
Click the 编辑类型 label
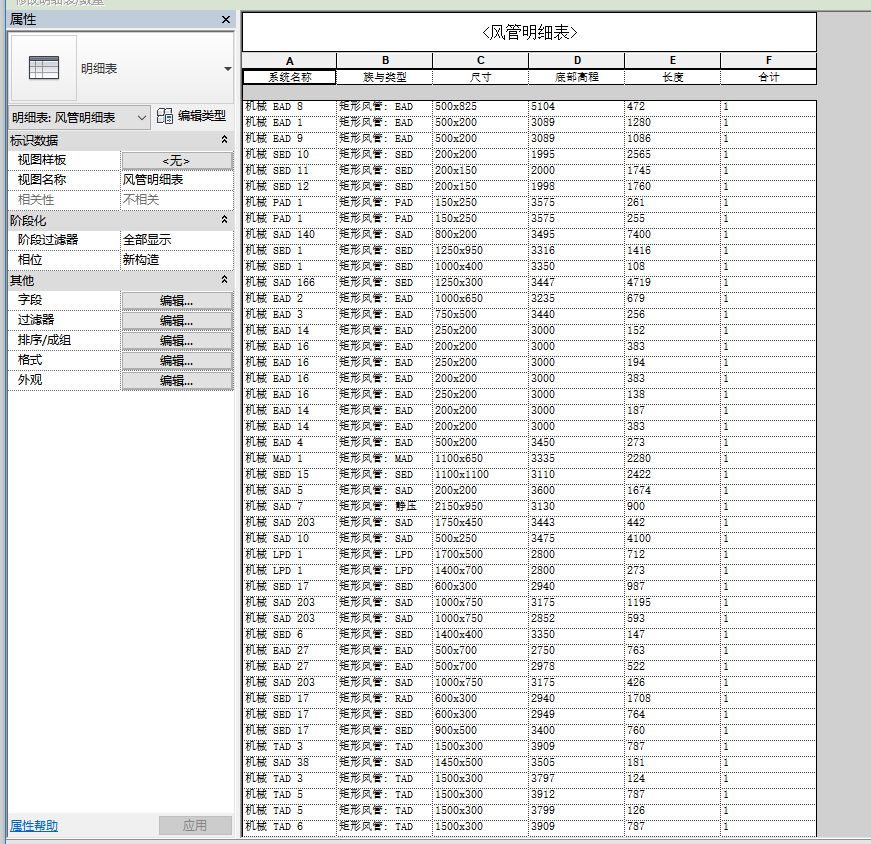click(x=202, y=116)
